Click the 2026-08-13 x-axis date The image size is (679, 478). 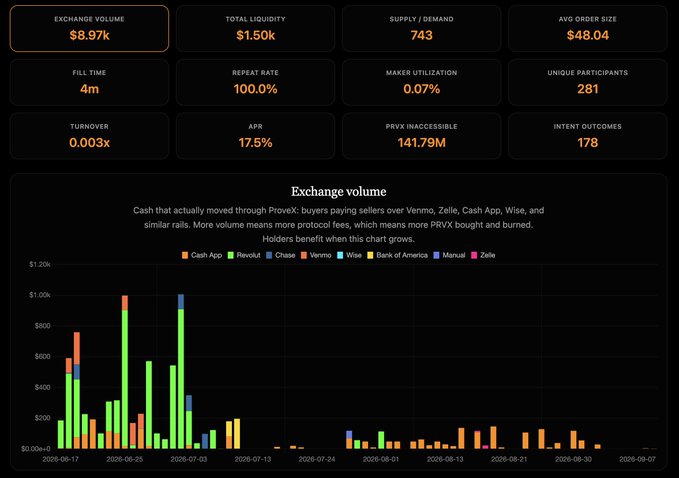[445, 459]
